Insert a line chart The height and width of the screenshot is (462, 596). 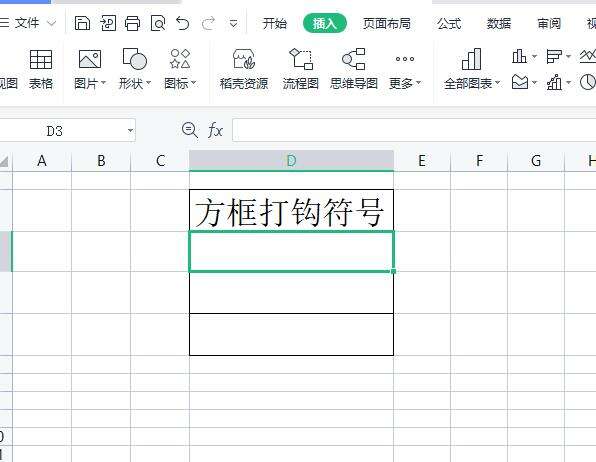[x=588, y=57]
